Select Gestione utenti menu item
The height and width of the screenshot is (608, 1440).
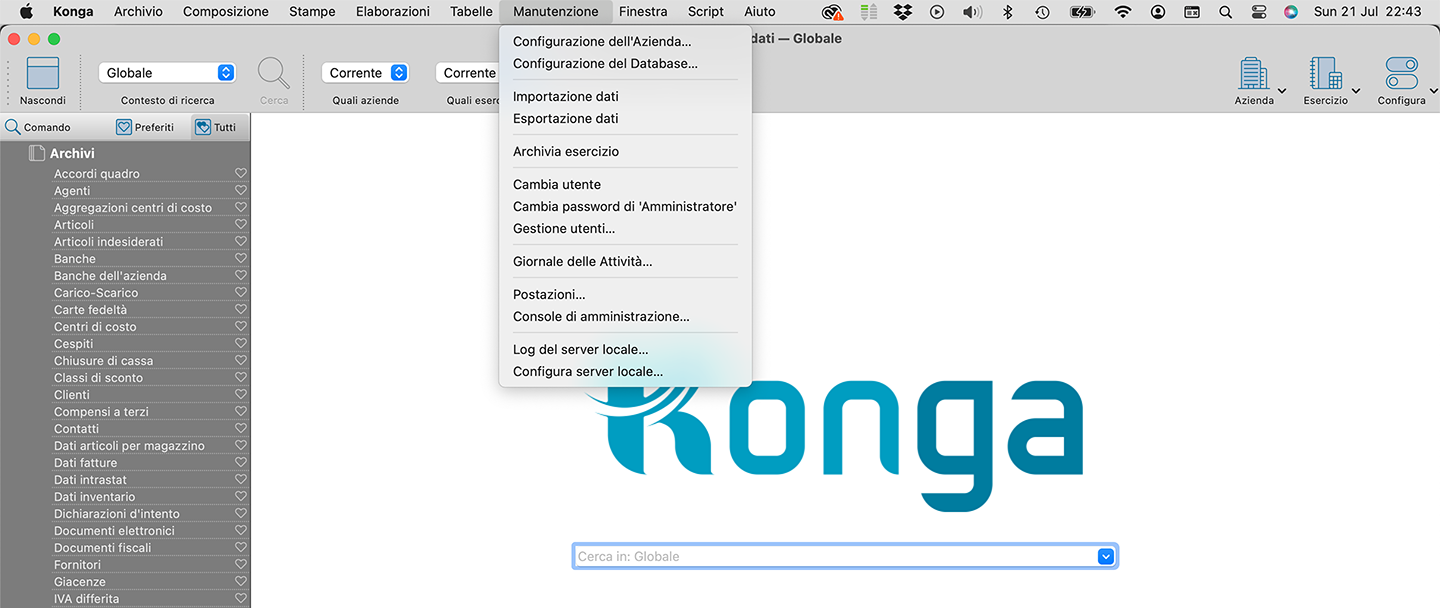tap(563, 229)
